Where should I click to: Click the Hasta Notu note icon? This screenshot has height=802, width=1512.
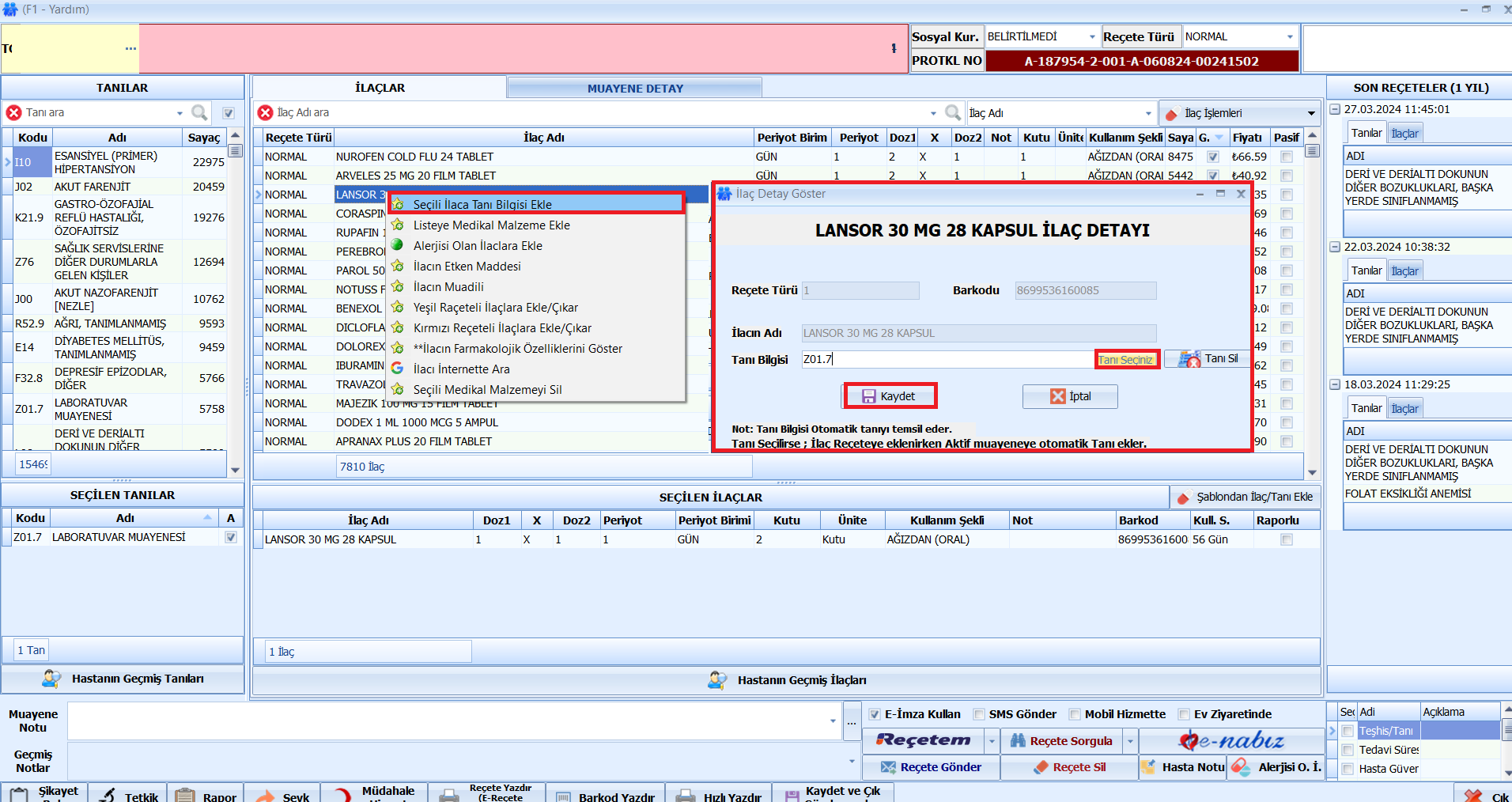point(1149,766)
